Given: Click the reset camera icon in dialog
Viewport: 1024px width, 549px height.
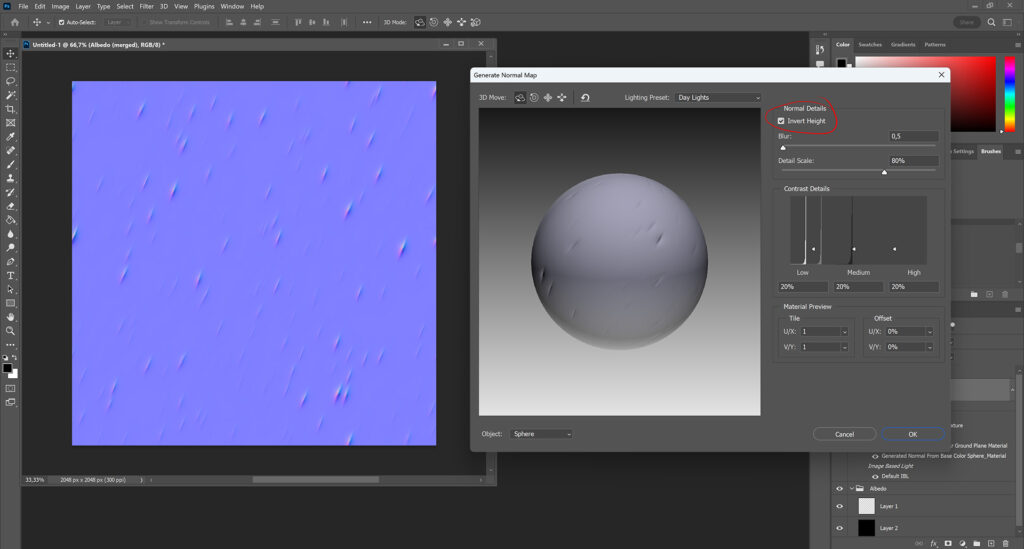Looking at the screenshot, I should point(585,97).
